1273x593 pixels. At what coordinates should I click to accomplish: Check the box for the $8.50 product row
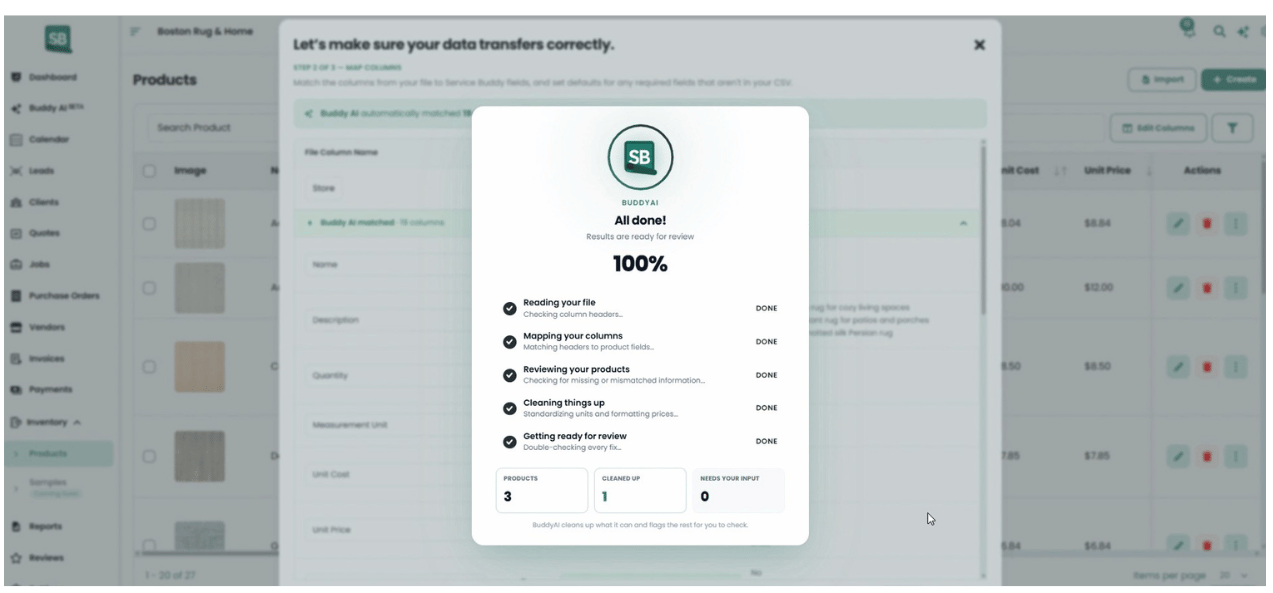pos(148,367)
